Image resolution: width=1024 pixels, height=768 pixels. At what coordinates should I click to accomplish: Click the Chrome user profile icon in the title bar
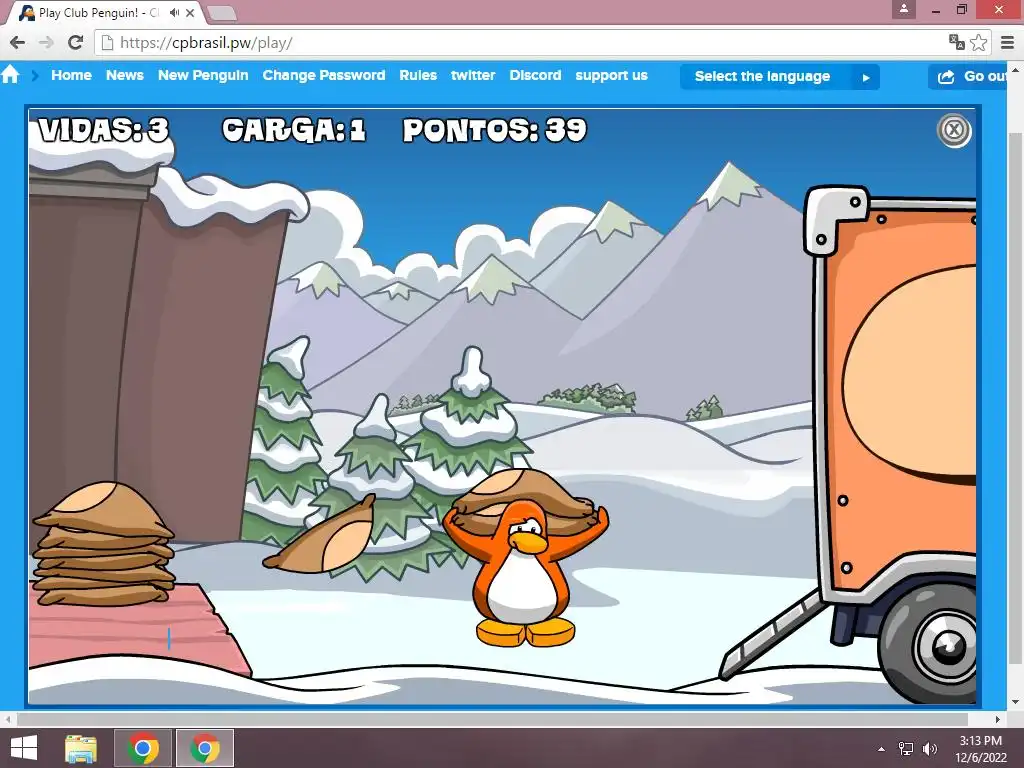904,9
